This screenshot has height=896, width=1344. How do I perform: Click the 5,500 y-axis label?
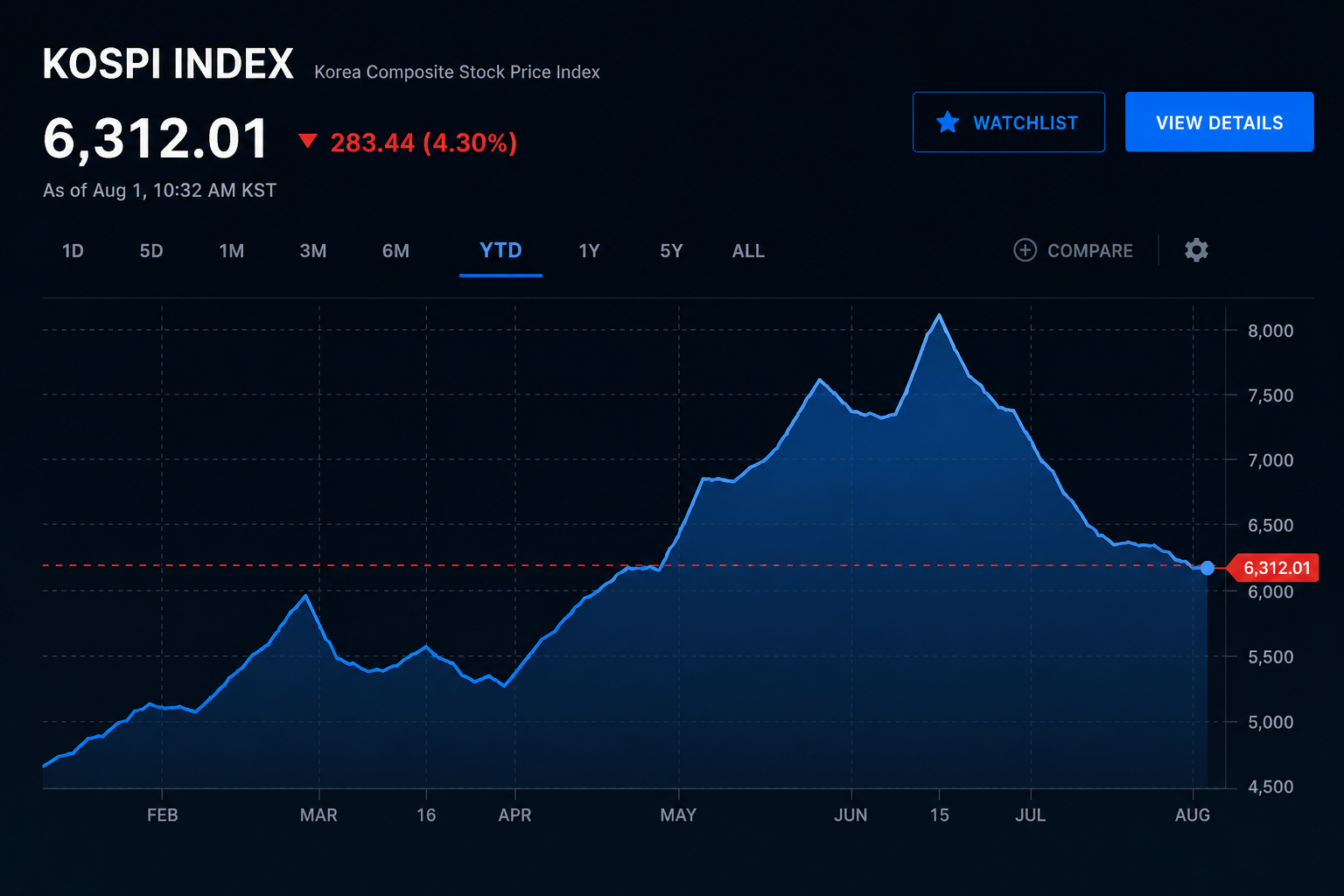[x=1270, y=657]
